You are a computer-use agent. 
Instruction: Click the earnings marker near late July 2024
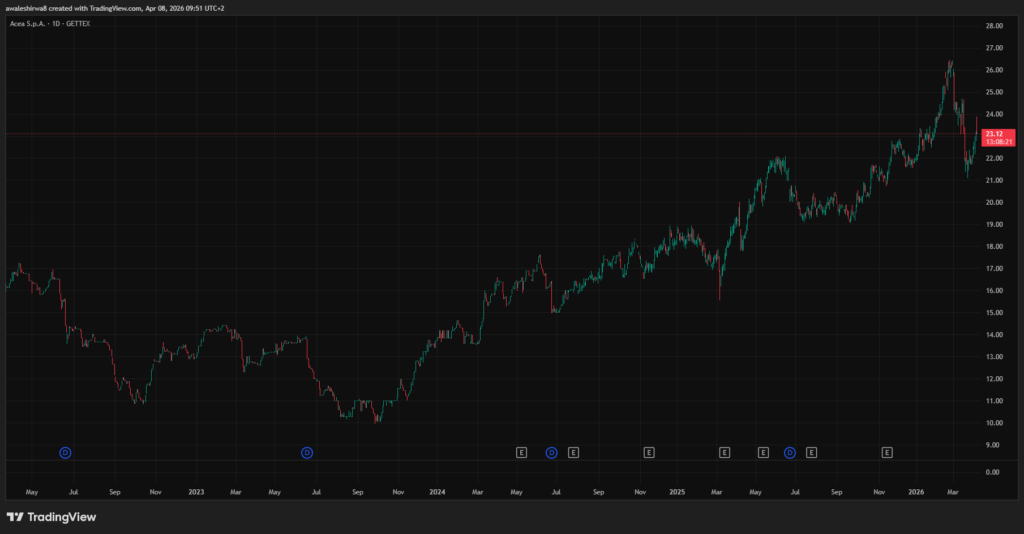click(x=573, y=453)
